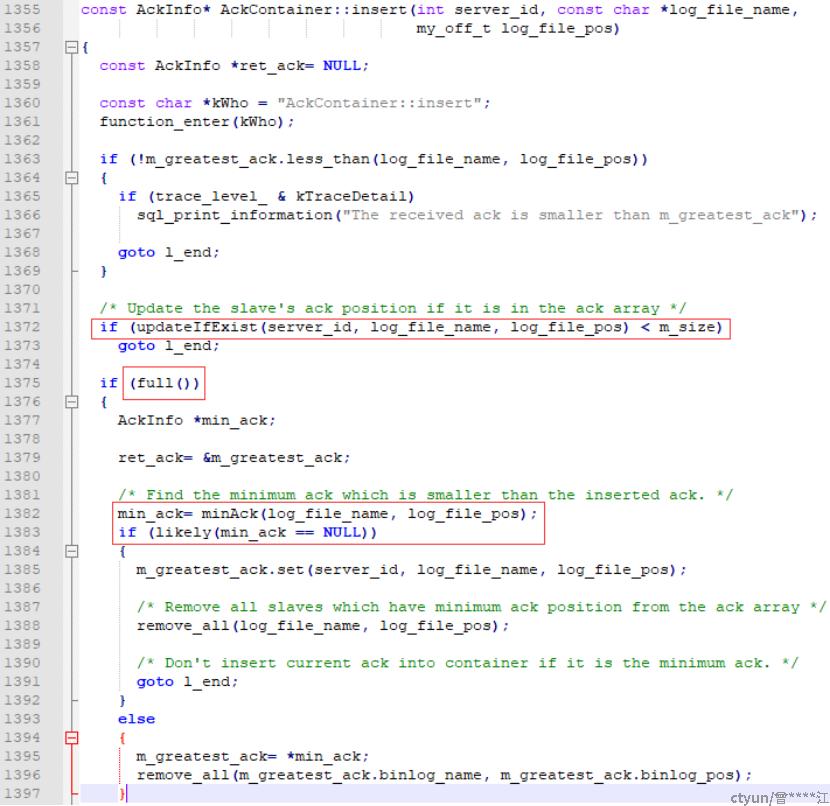Click line number 1355 in the margin
The width and height of the screenshot is (830, 806).
pos(22,10)
